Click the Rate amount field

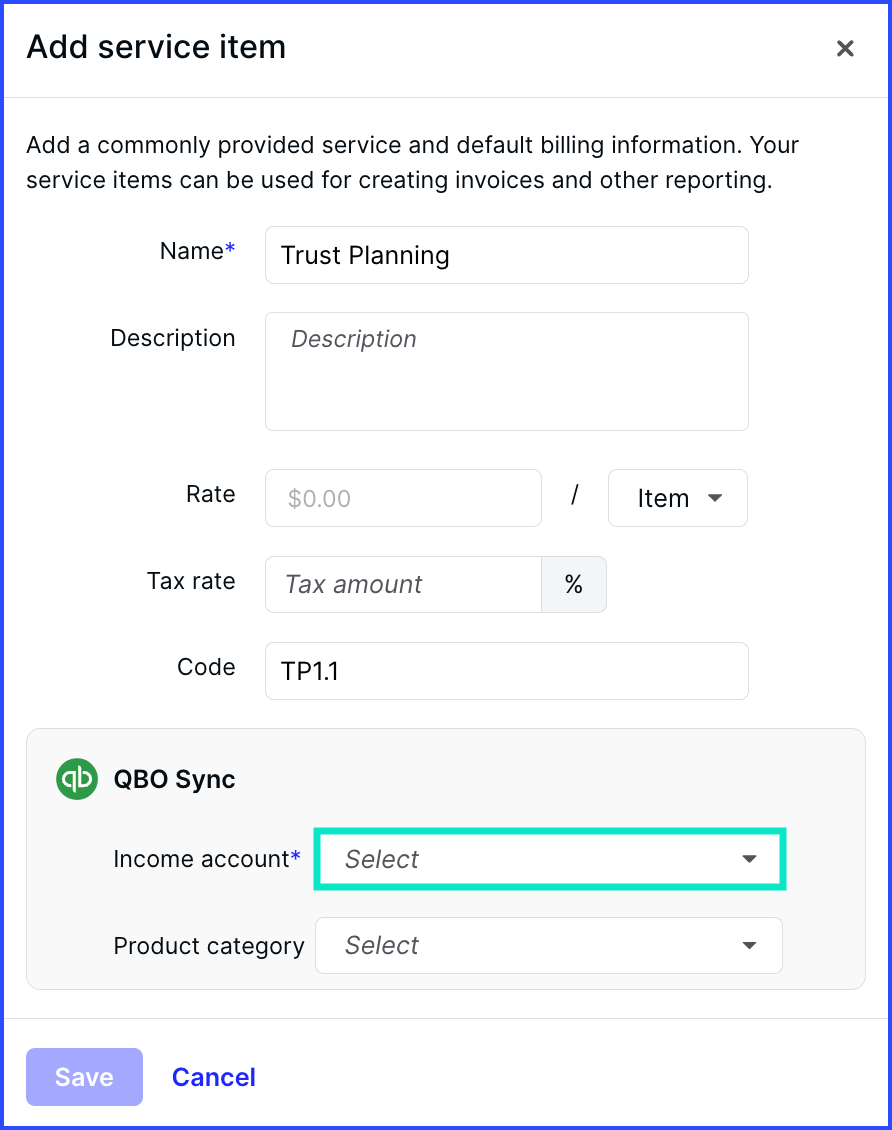tap(403, 498)
